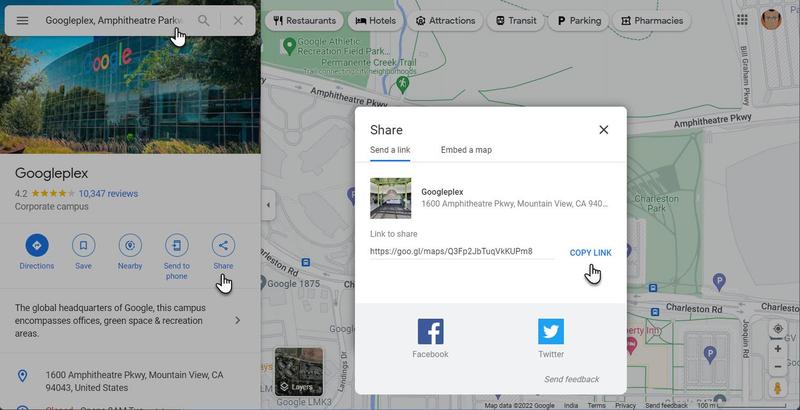800x410 pixels.
Task: Filter by Attractions chip
Action: [445, 21]
